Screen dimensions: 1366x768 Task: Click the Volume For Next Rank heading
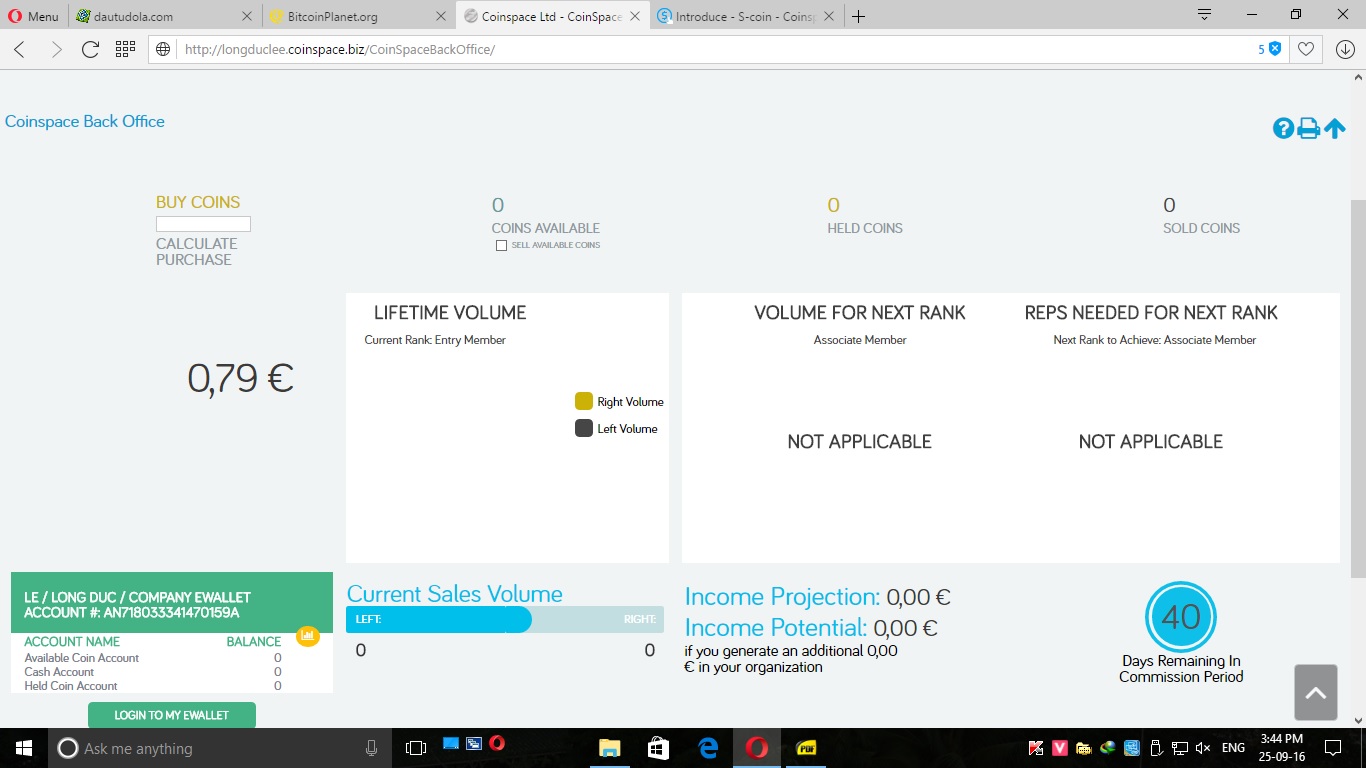tap(860, 313)
